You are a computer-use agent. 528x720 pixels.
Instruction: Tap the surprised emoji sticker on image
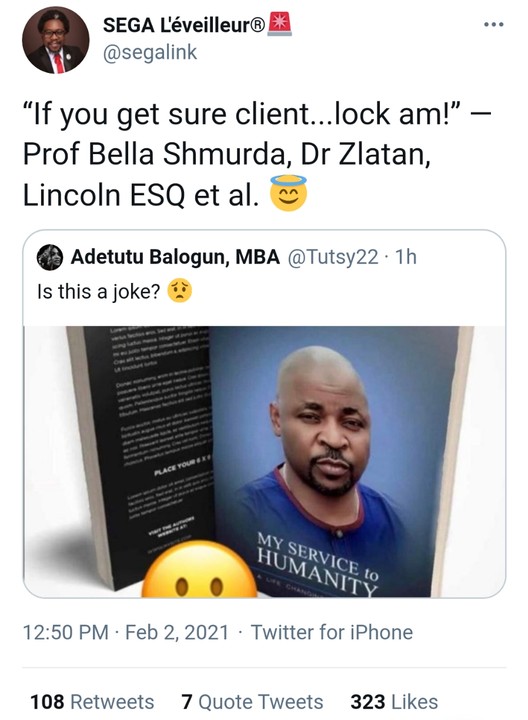199,569
